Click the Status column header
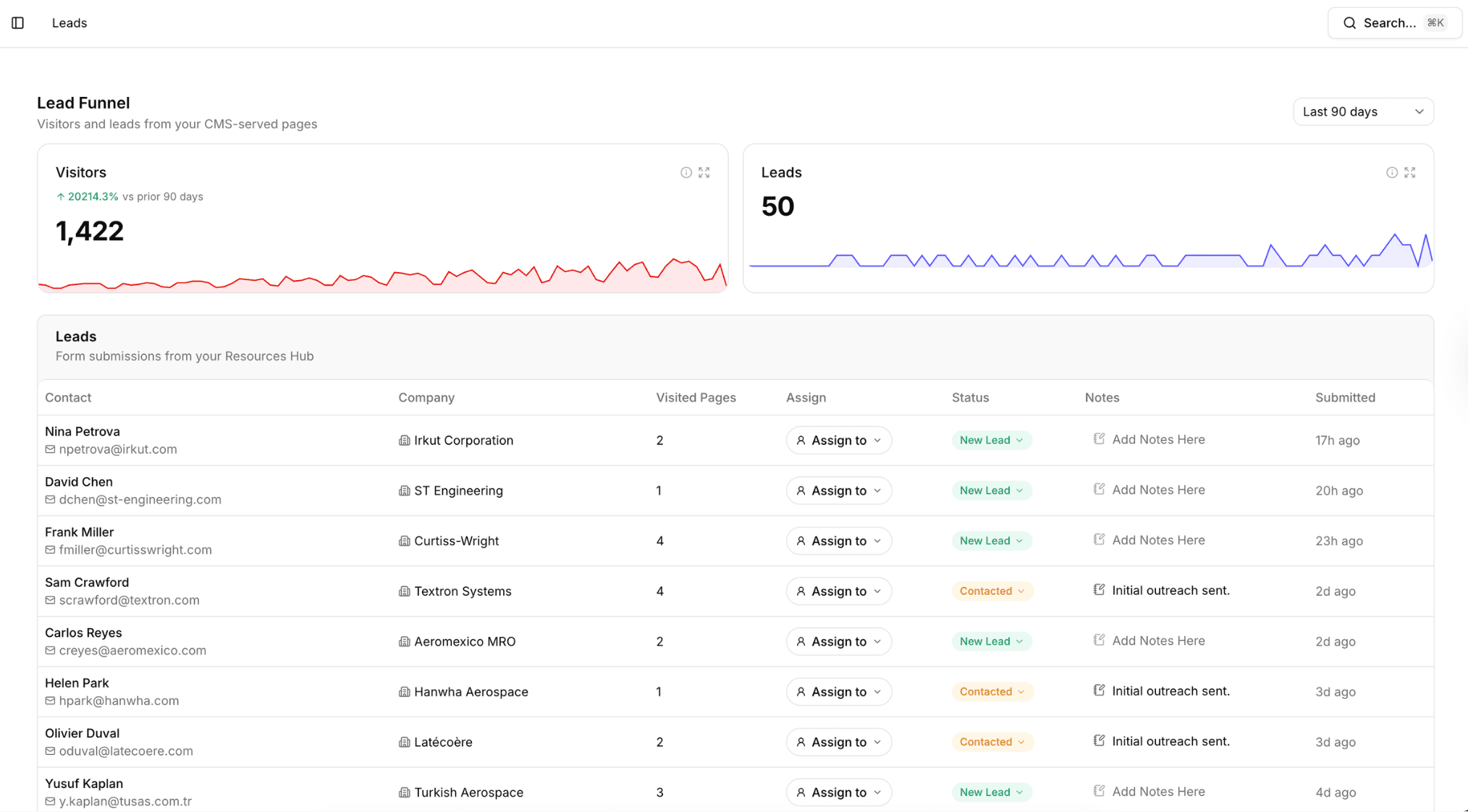This screenshot has height=812, width=1468. 970,397
